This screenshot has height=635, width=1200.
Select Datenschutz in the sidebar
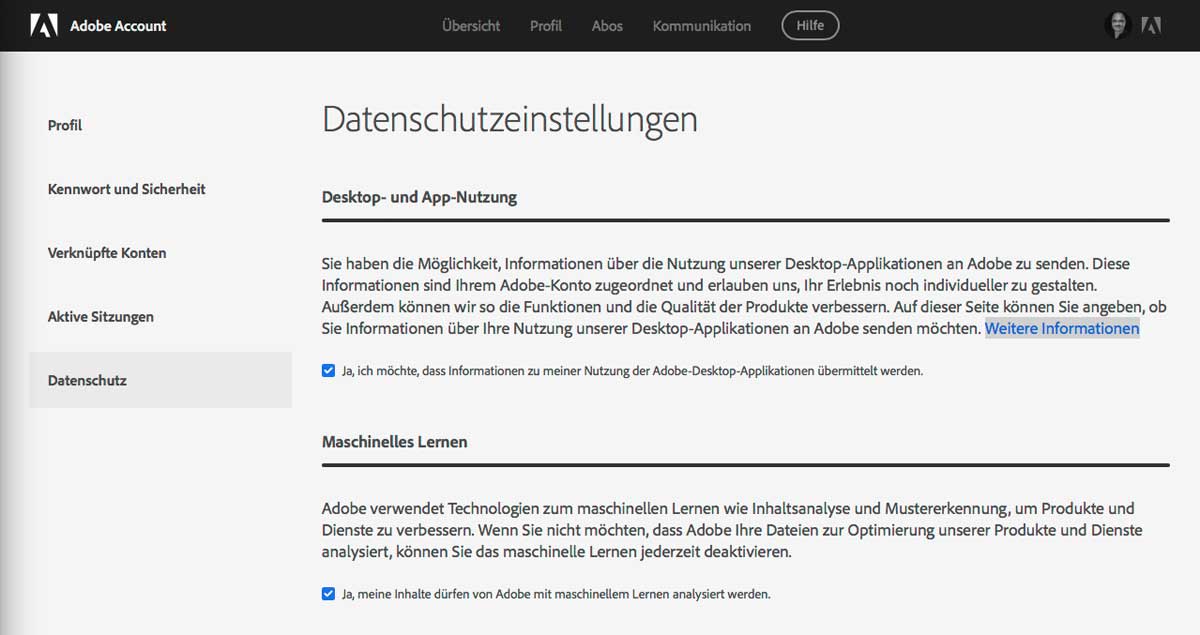pos(88,381)
